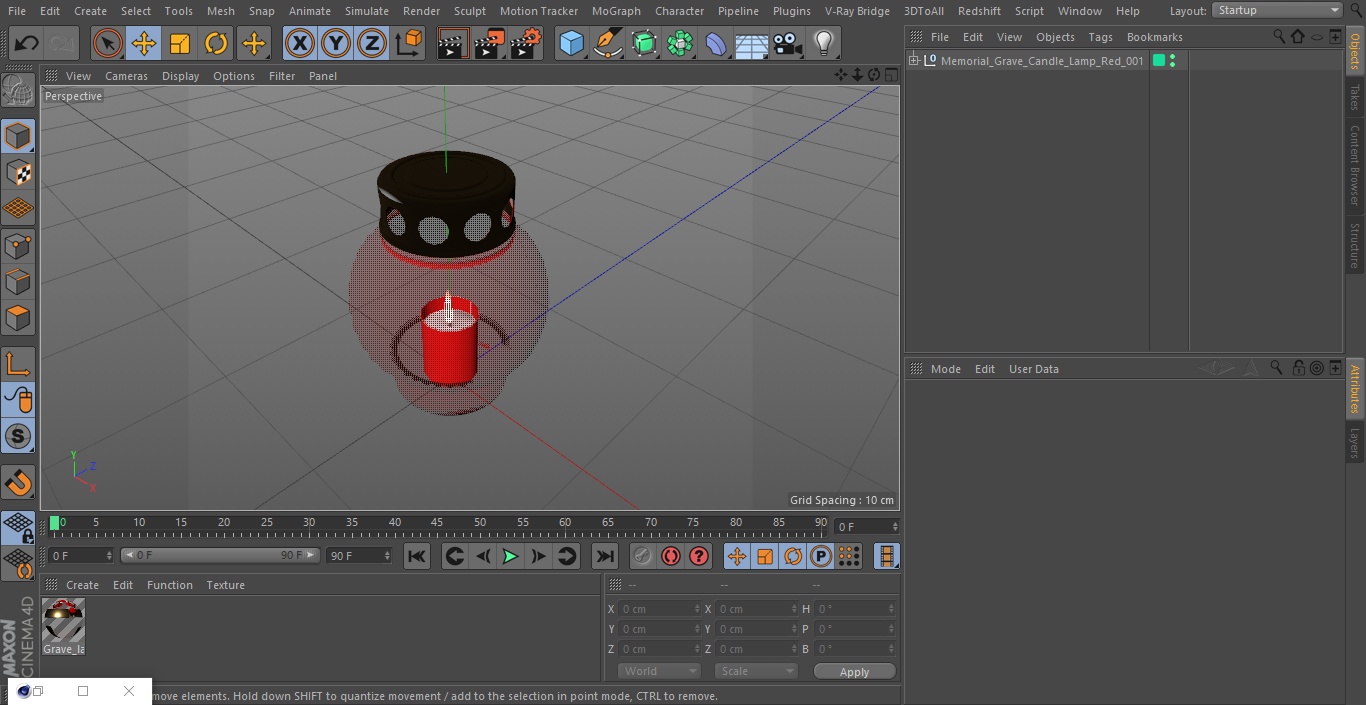Open the MoGraph array generator icon
This screenshot has width=1366, height=705.
pyautogui.click(x=680, y=43)
